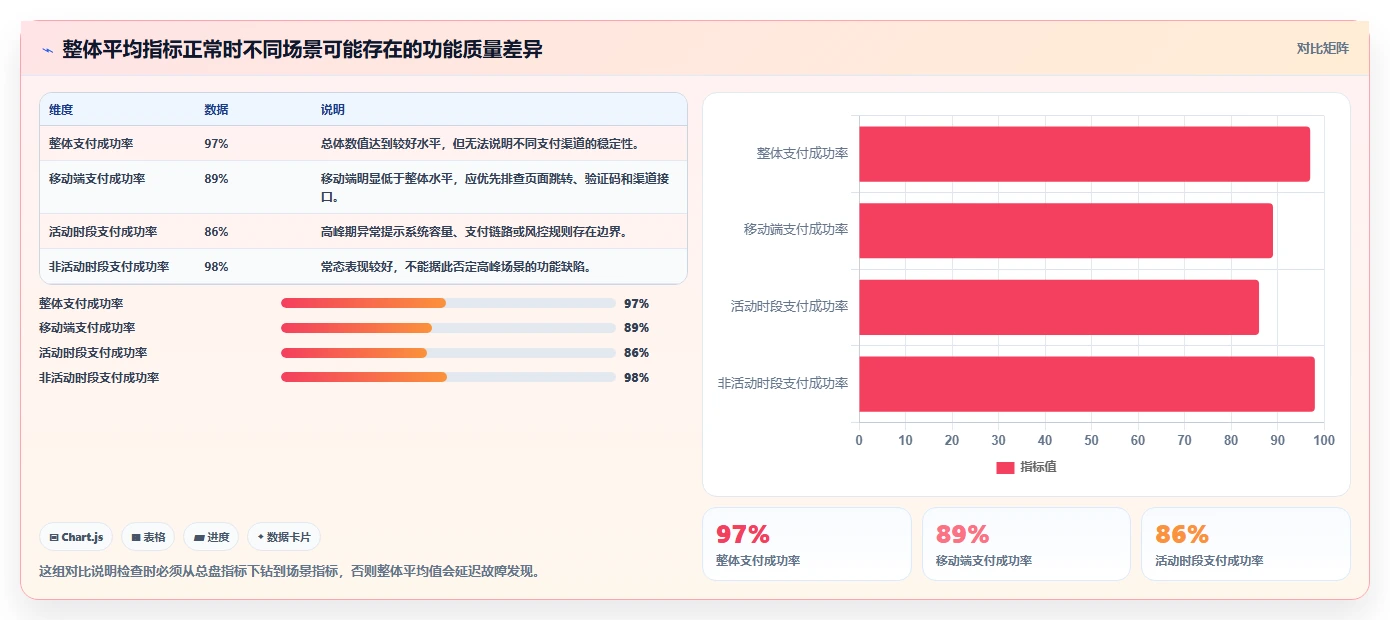Click the 97% value in the table
Screen dimensions: 1390x620
(216, 144)
